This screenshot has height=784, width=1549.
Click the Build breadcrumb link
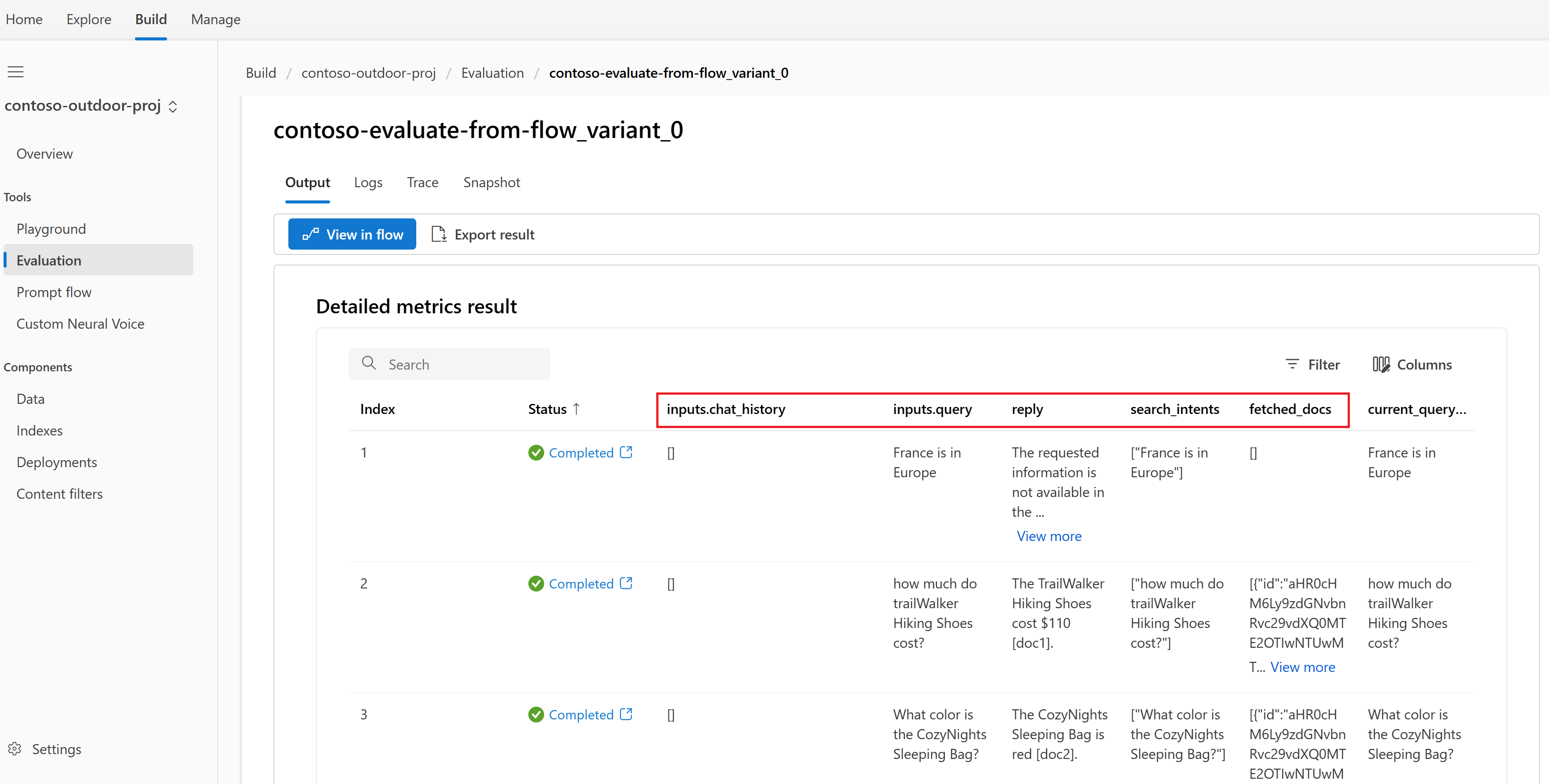(261, 73)
